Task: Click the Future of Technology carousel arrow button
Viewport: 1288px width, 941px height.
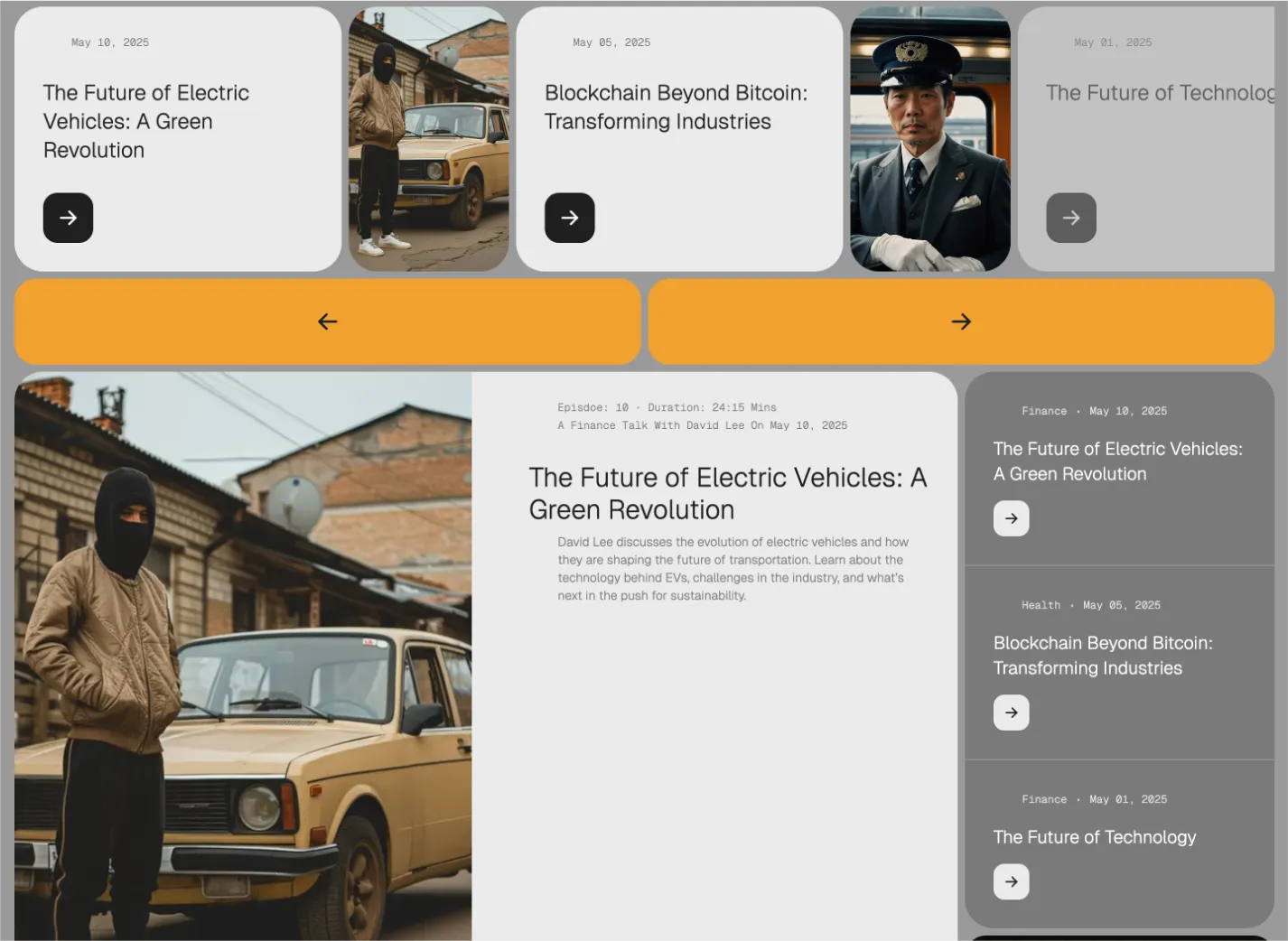Action: 1070,218
